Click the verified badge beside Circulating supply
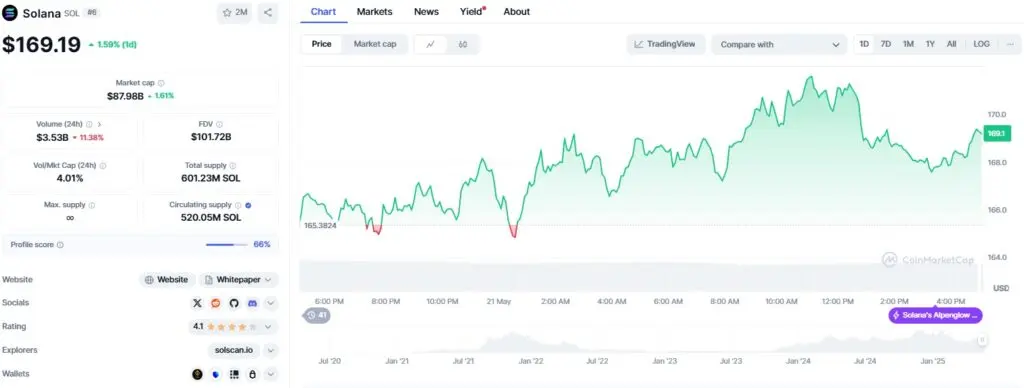This screenshot has width=1024, height=388. coord(249,205)
